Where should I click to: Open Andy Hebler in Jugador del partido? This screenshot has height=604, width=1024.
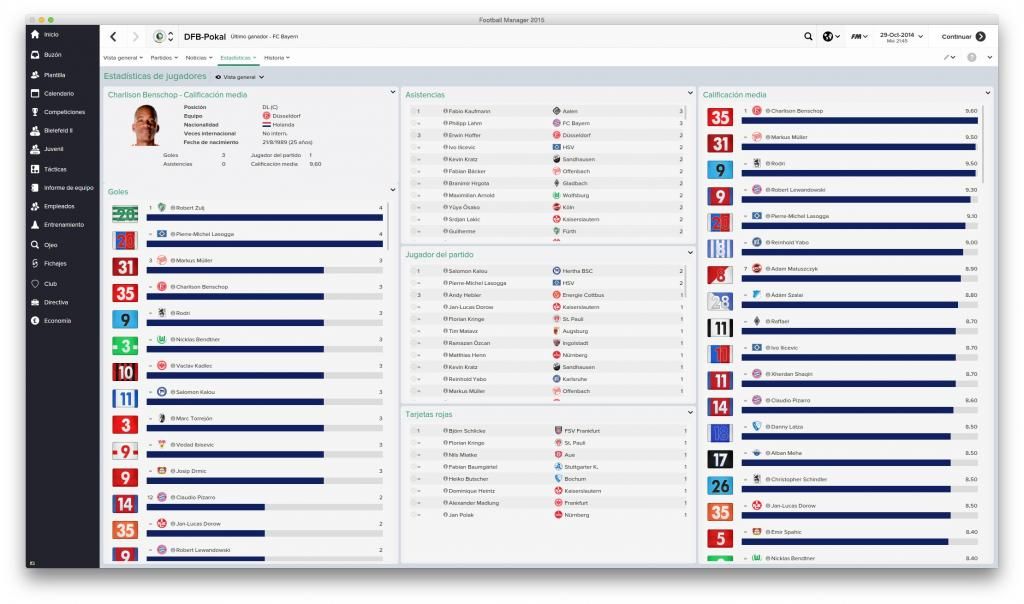tap(464, 295)
